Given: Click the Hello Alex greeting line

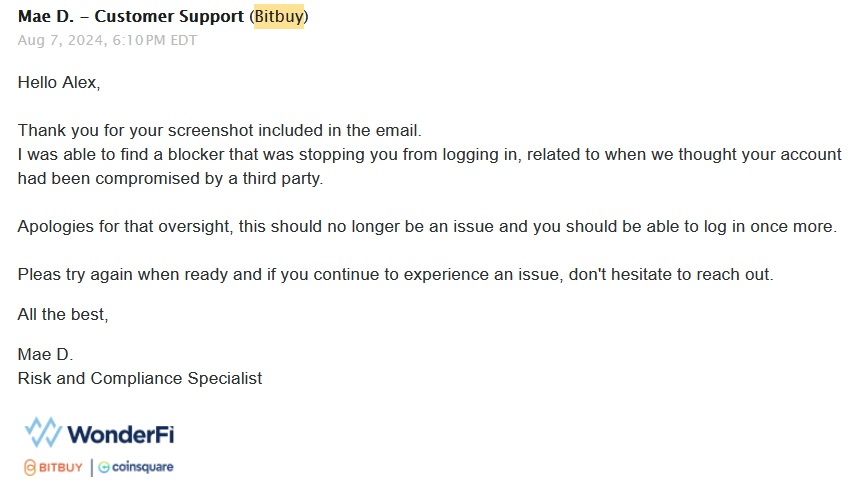Looking at the screenshot, I should [59, 83].
